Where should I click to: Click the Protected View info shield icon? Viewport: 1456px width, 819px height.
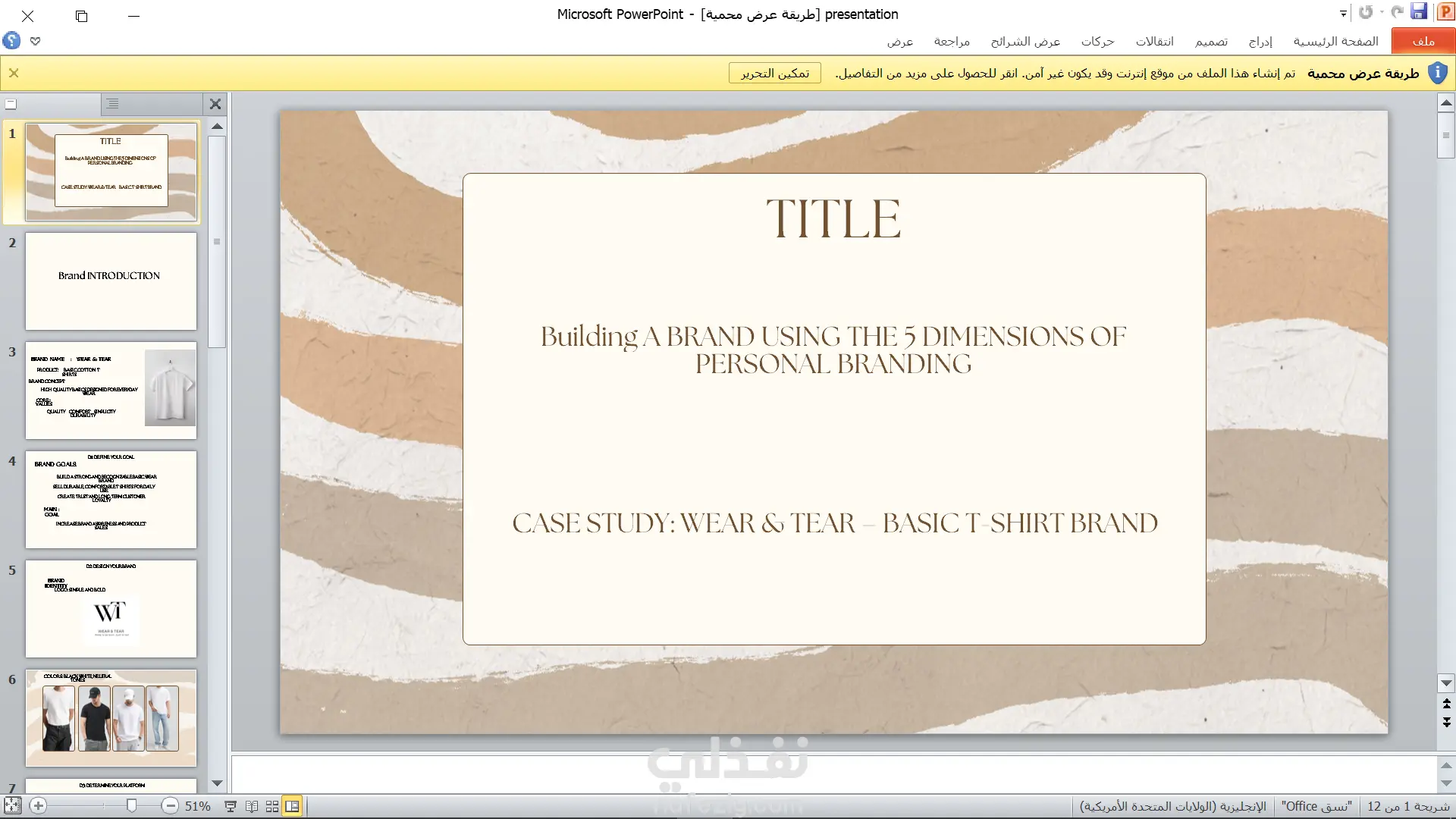[1437, 73]
